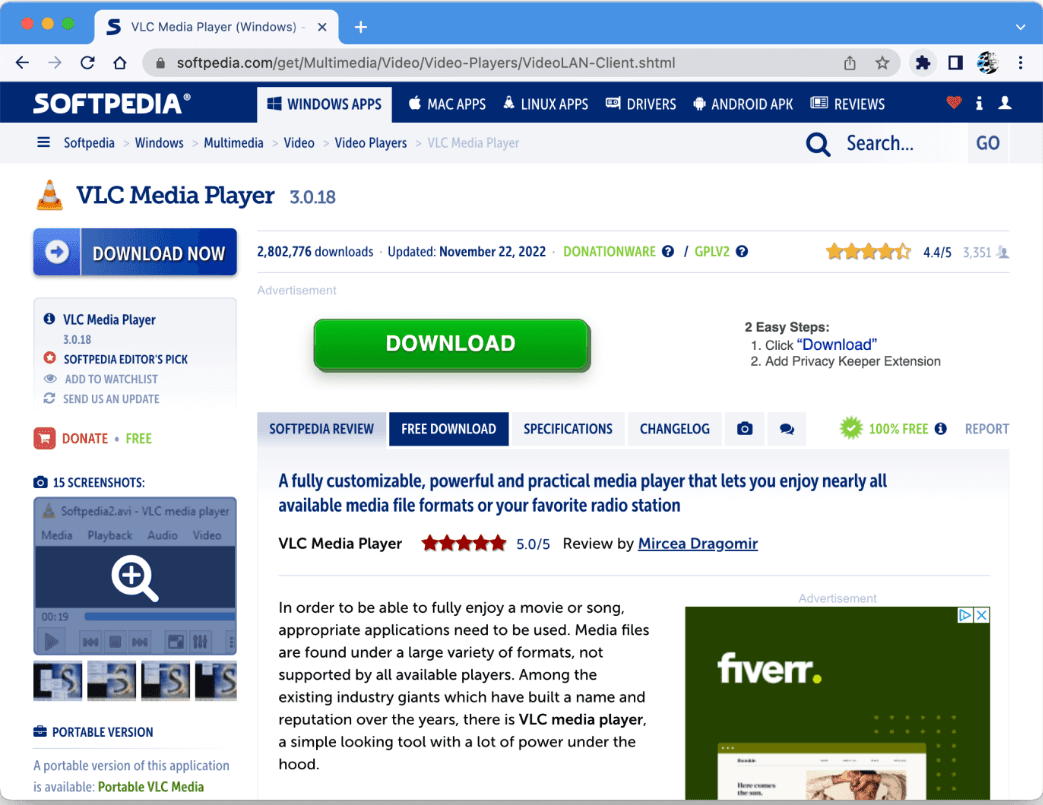Show help for GPLV2 license
1043x805 pixels.
tap(742, 251)
